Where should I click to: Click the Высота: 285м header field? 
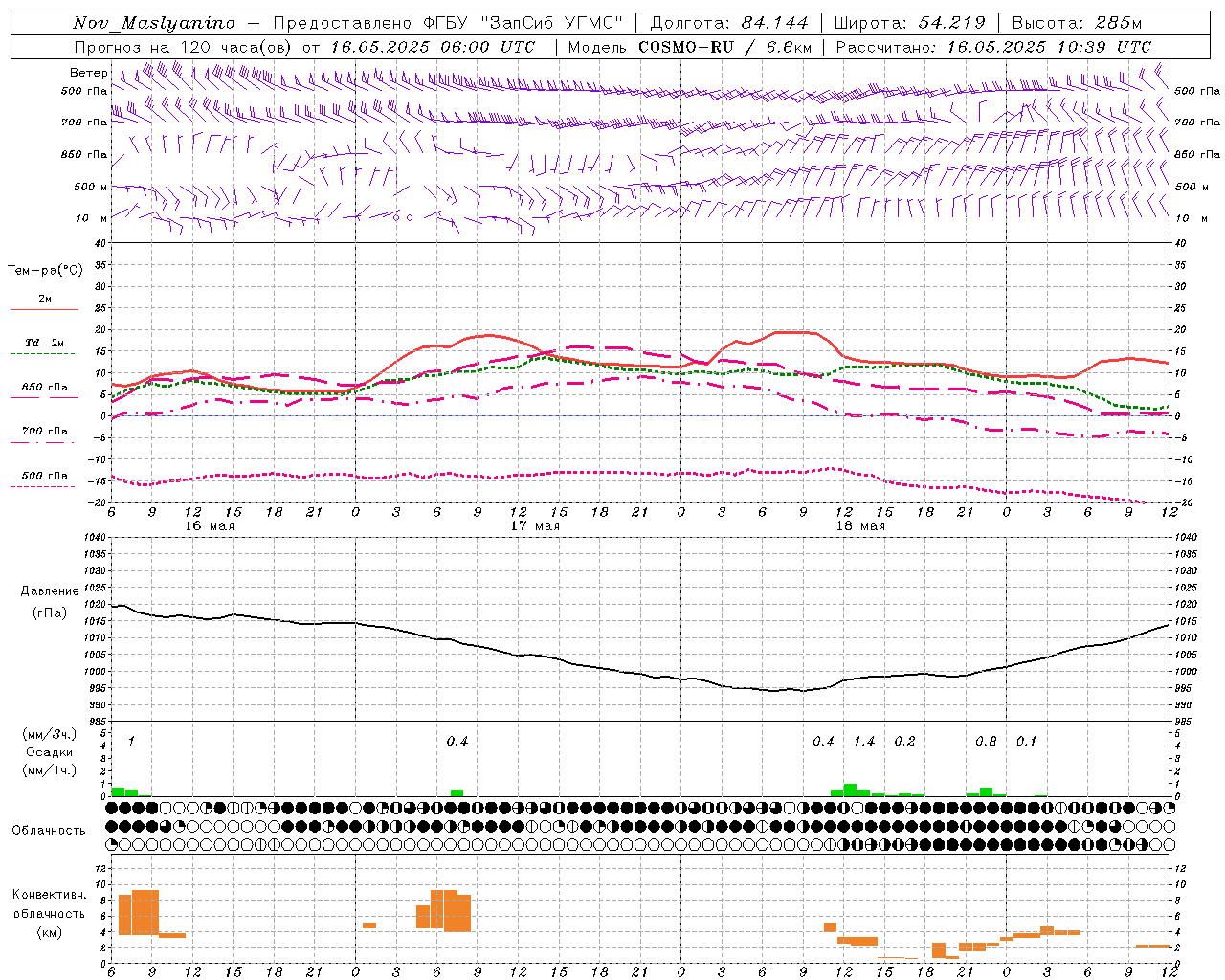(1077, 23)
